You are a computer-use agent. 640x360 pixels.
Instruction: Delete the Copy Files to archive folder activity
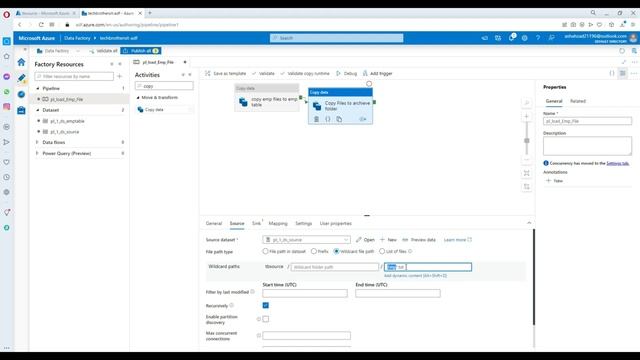coord(316,119)
